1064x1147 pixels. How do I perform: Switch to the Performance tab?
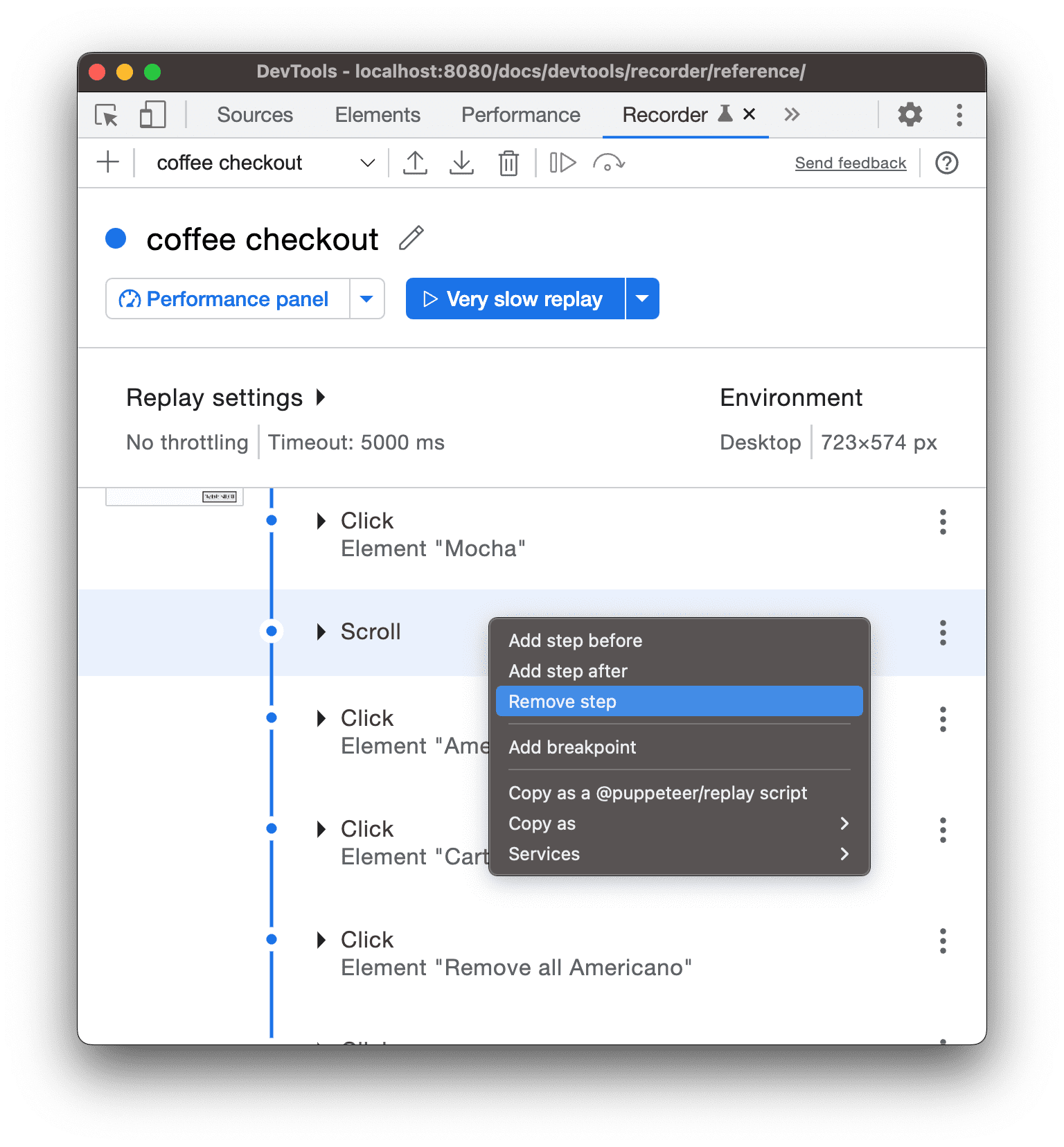click(x=520, y=115)
